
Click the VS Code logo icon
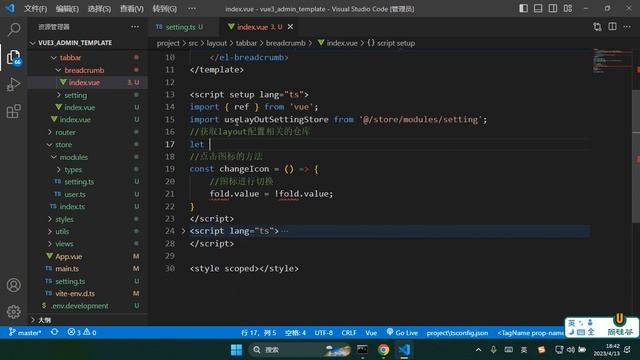(10, 8)
